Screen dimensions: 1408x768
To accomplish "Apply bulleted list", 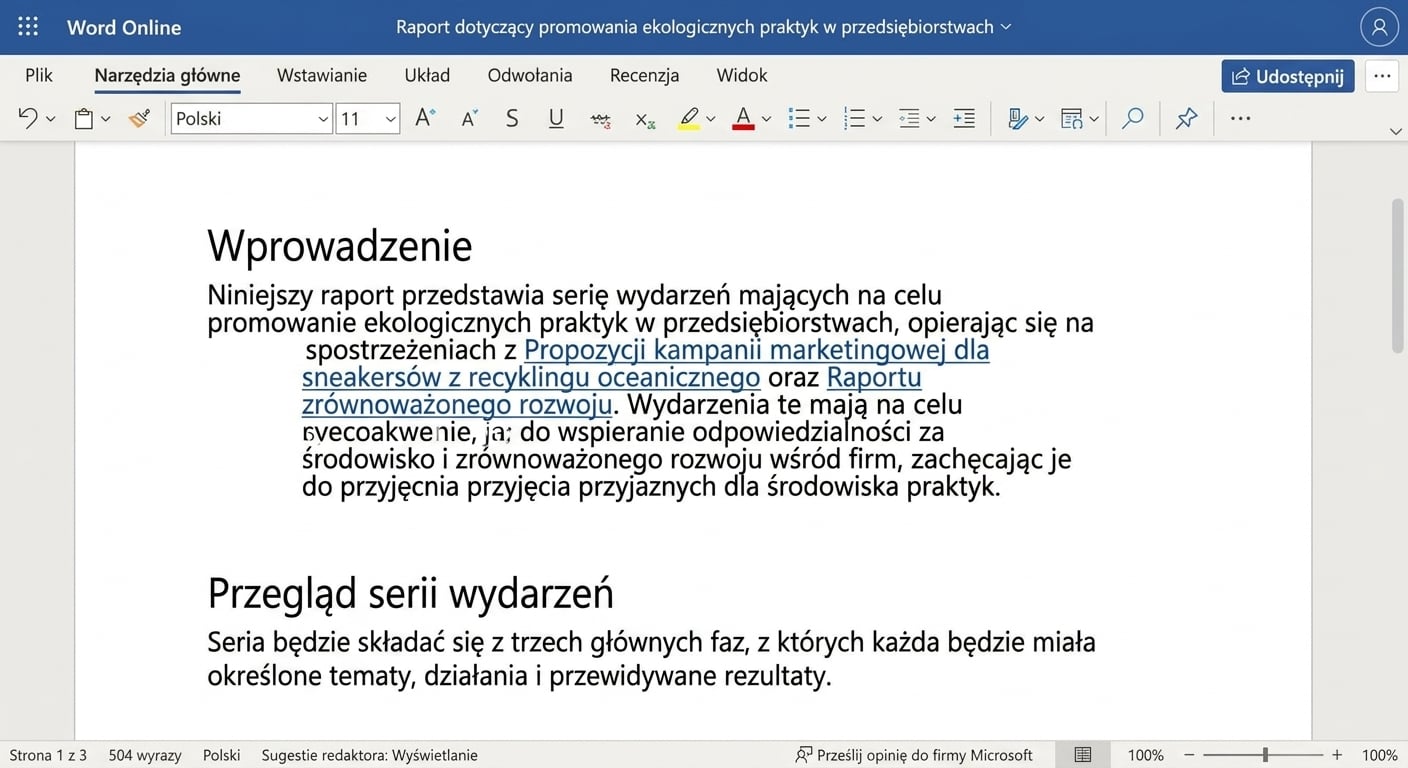I will pyautogui.click(x=799, y=119).
